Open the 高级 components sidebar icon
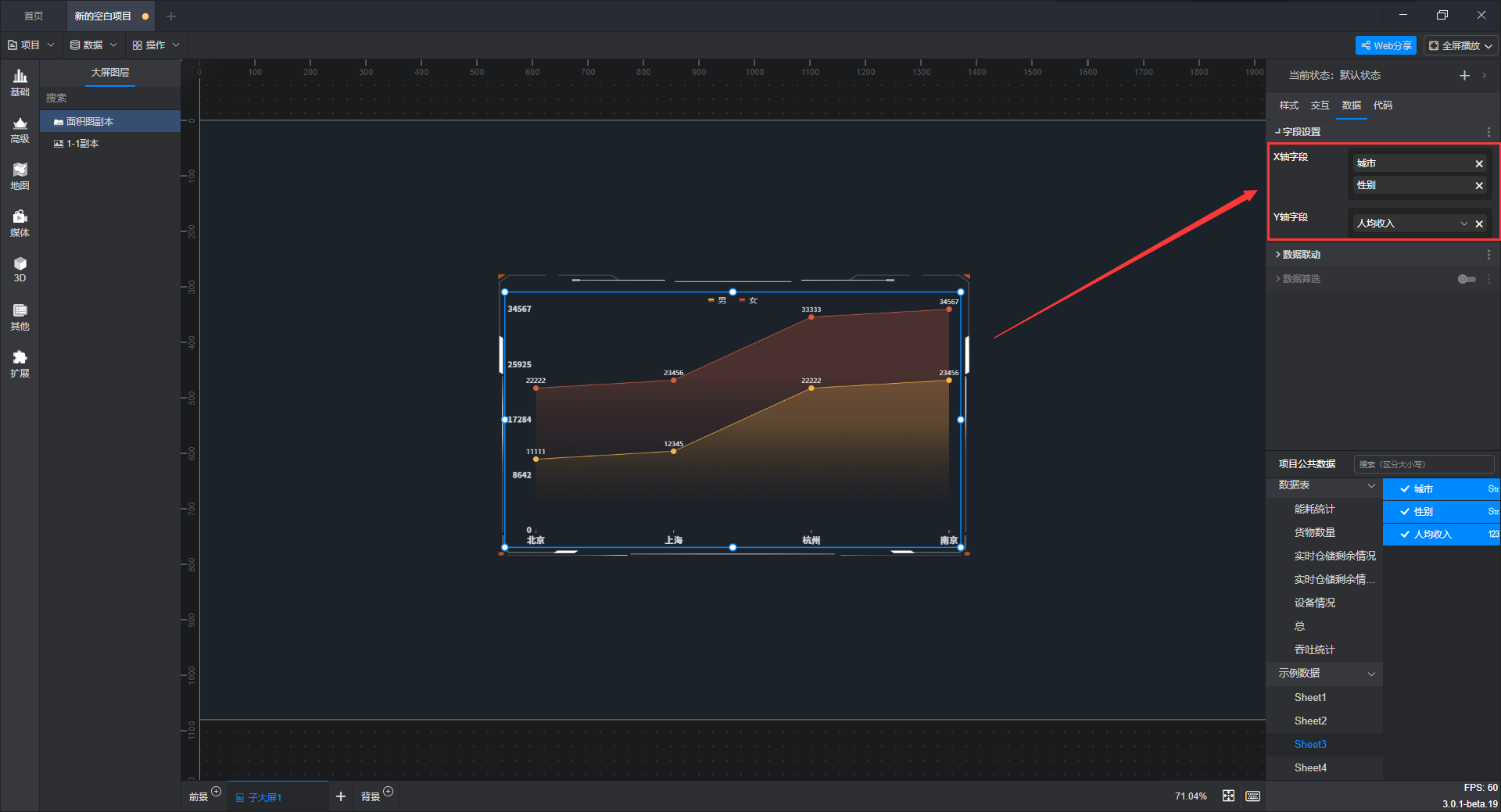This screenshot has width=1501, height=812. pos(20,130)
